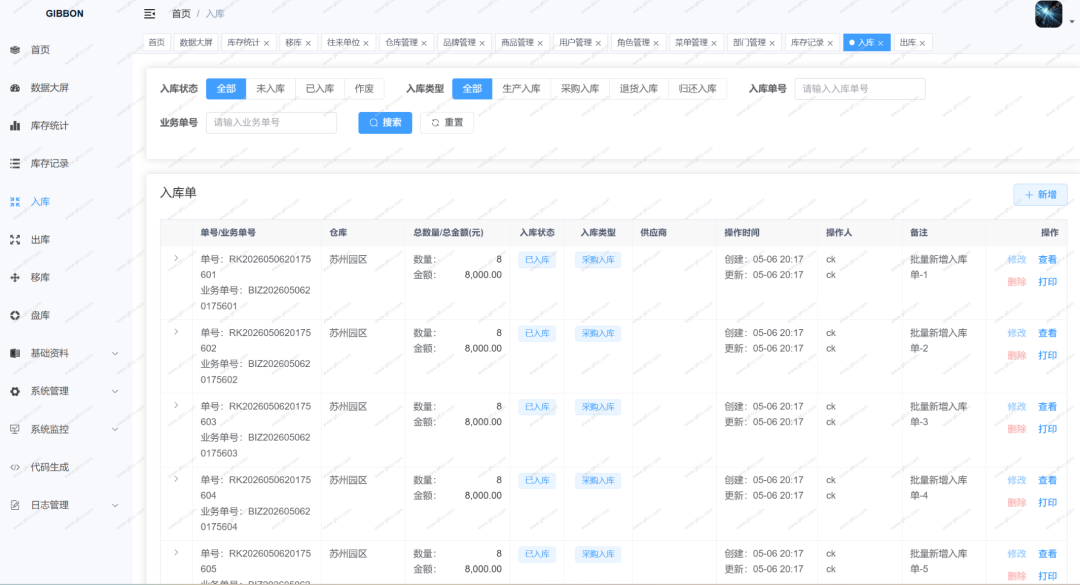Focus the 业务单号 input field

coord(271,123)
